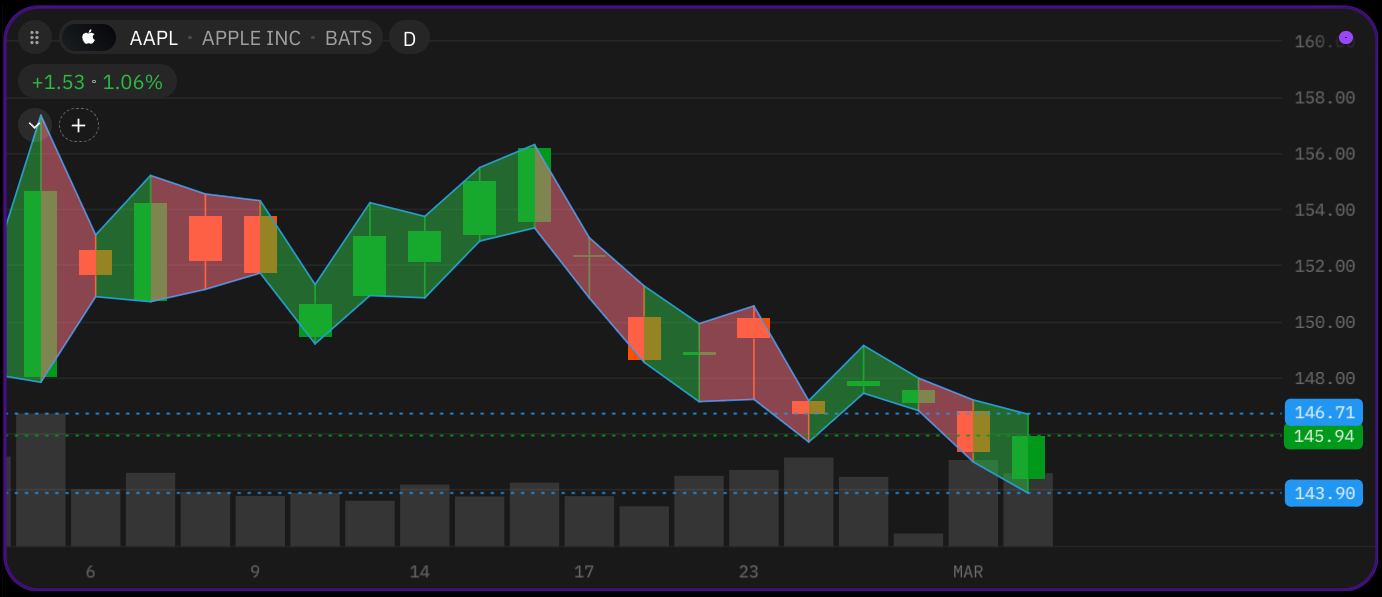Click the 146.71 blue price label
The height and width of the screenshot is (597, 1382).
[x=1323, y=413]
